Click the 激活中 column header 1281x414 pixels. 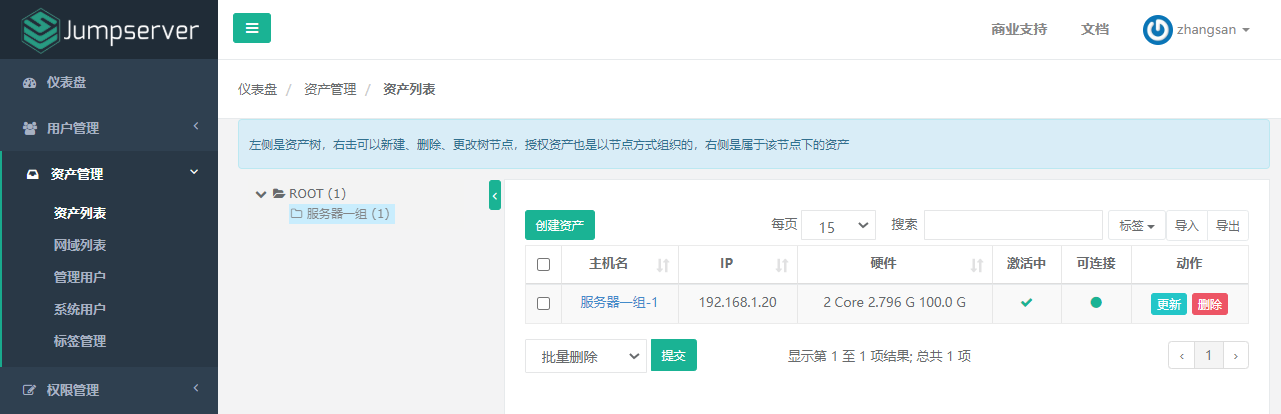click(1027, 264)
